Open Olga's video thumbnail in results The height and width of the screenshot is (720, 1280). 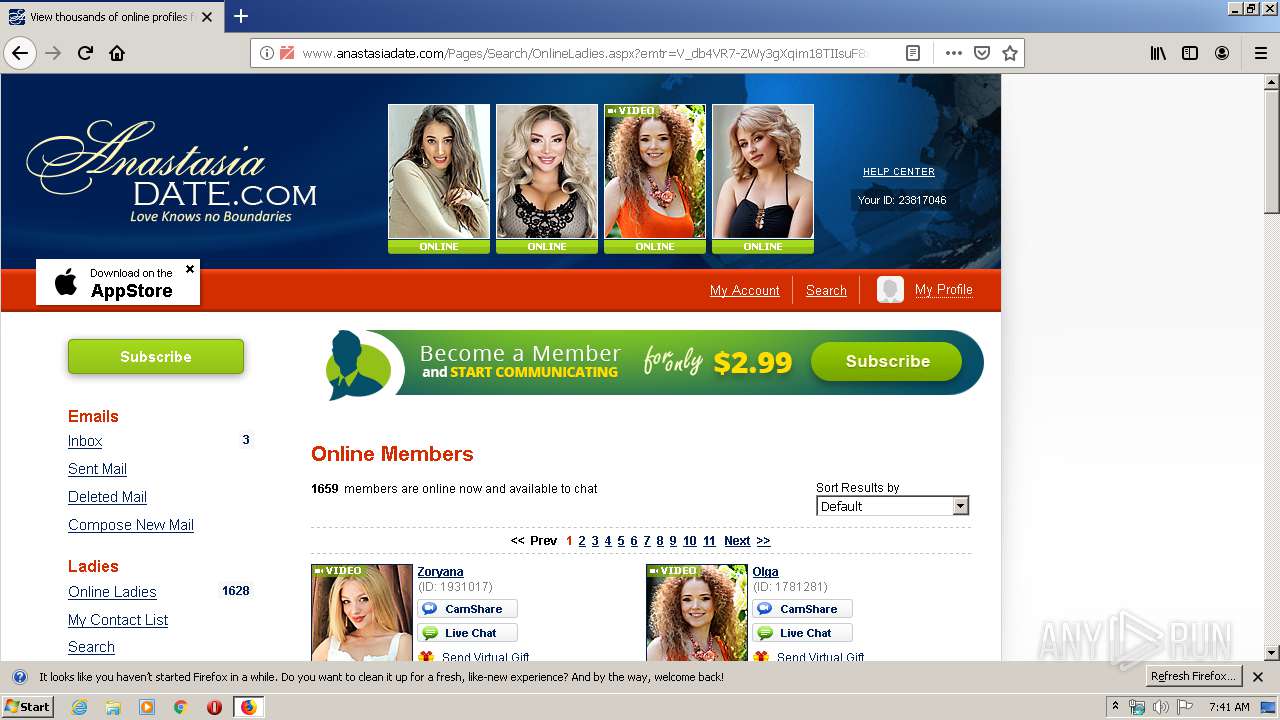click(x=697, y=613)
